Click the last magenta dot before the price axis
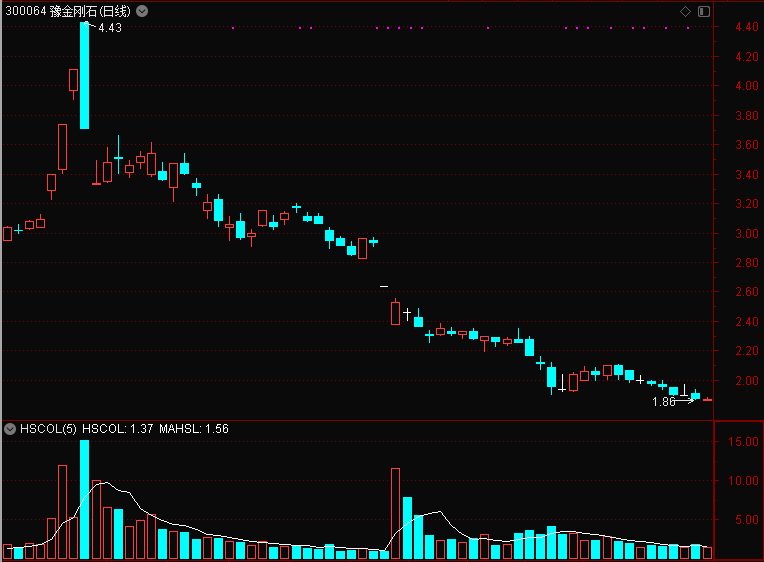 coord(688,28)
